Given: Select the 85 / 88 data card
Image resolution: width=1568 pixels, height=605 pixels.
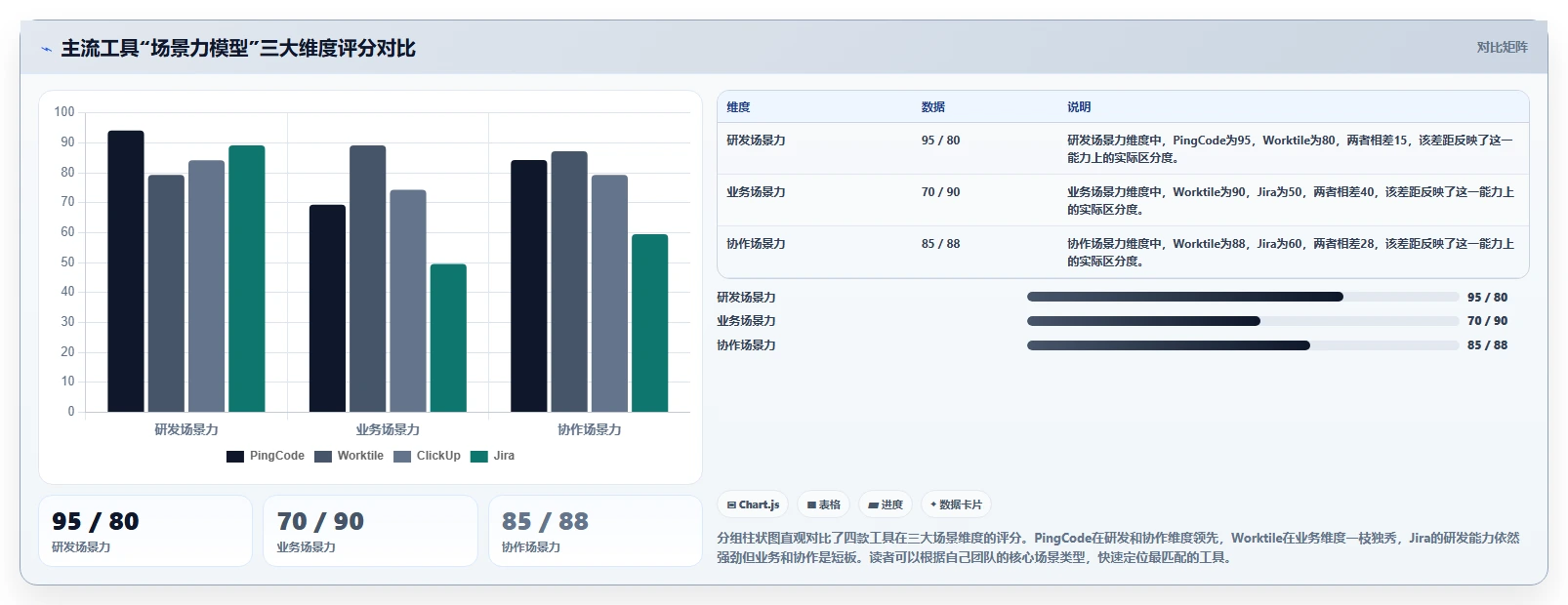Looking at the screenshot, I should [x=596, y=531].
